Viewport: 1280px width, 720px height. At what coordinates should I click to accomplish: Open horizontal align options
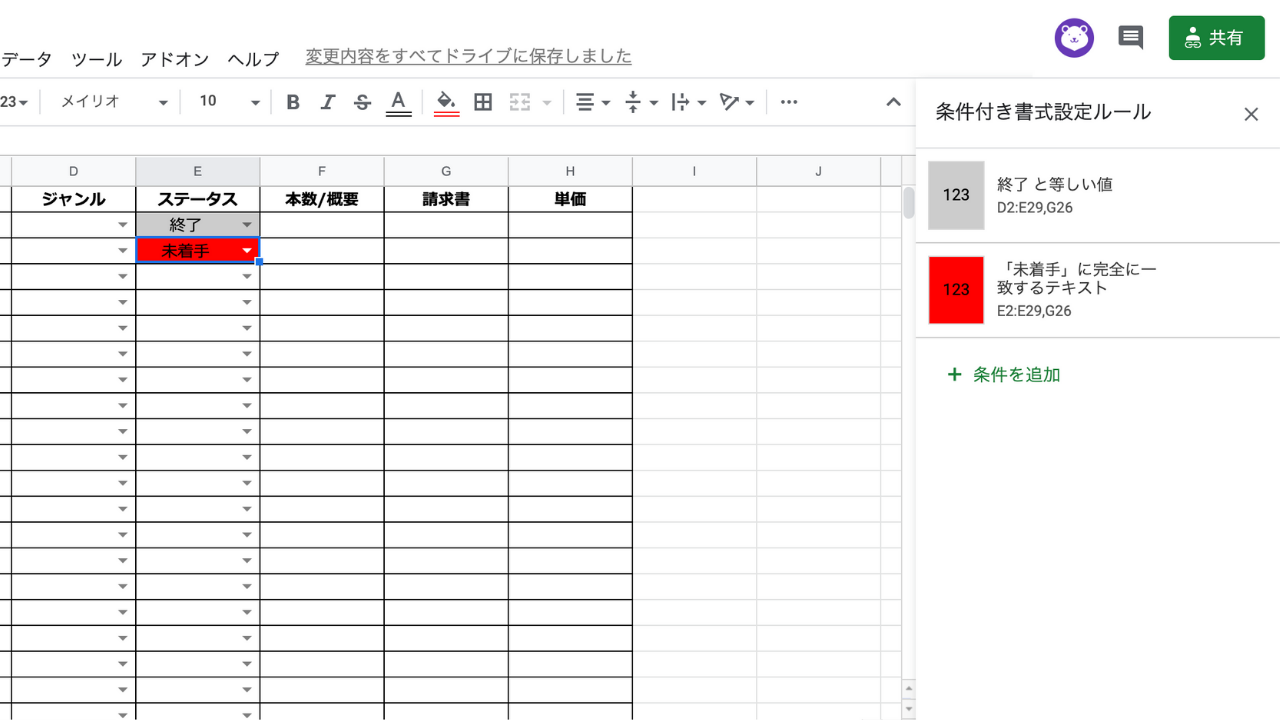pyautogui.click(x=593, y=102)
